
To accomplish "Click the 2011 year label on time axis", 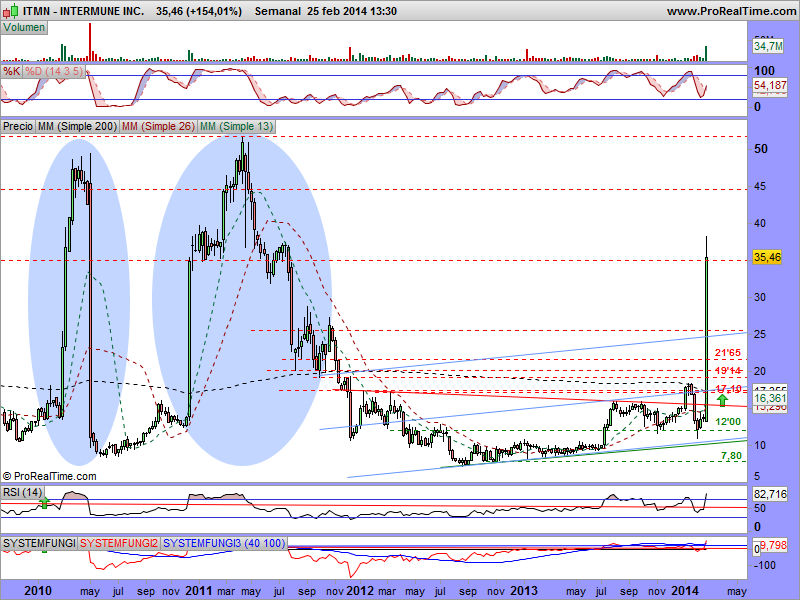I will pos(198,591).
